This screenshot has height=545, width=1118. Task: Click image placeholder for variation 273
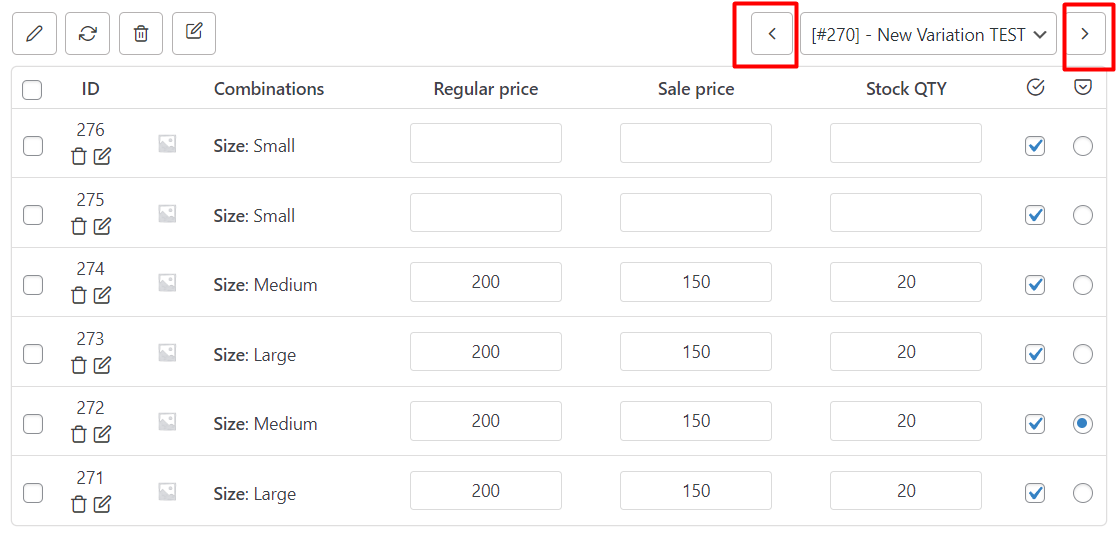point(167,352)
